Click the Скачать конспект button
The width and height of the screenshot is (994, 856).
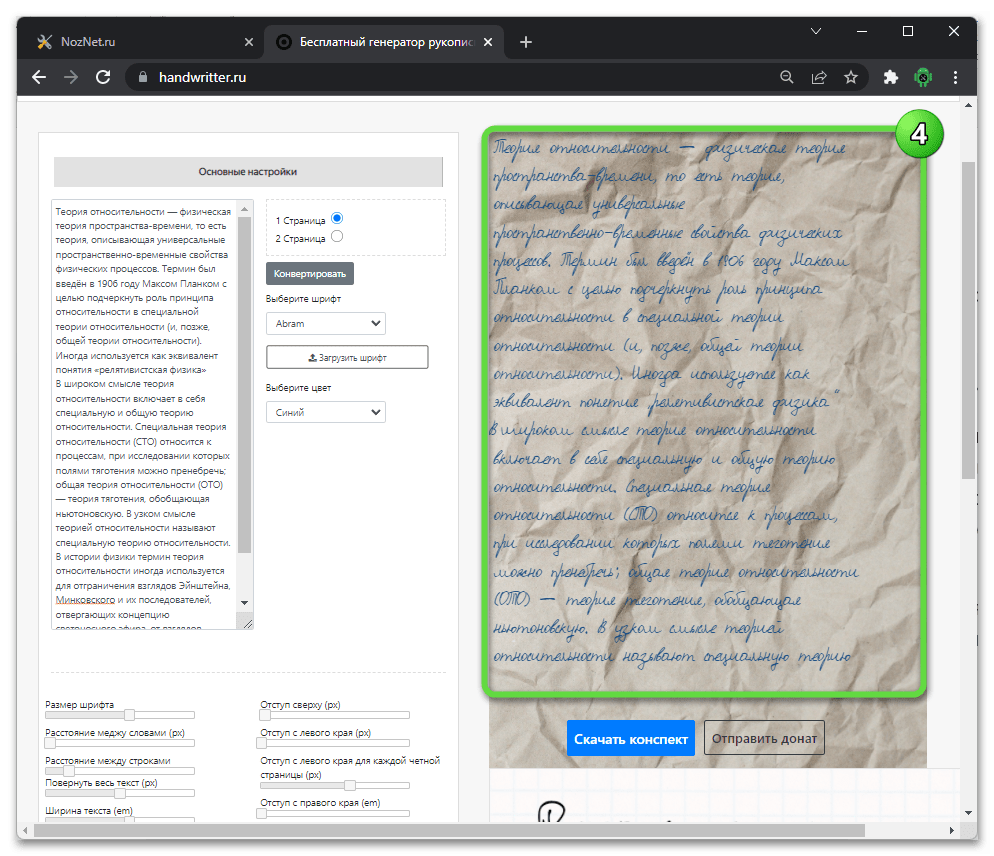(630, 739)
